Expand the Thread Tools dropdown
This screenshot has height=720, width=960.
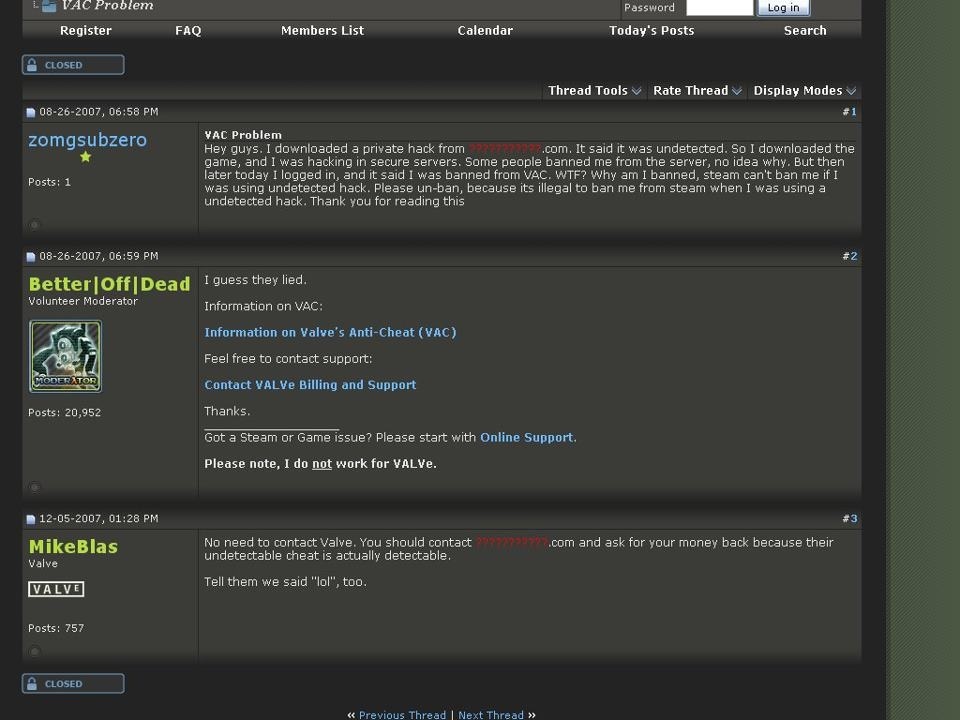coord(594,91)
